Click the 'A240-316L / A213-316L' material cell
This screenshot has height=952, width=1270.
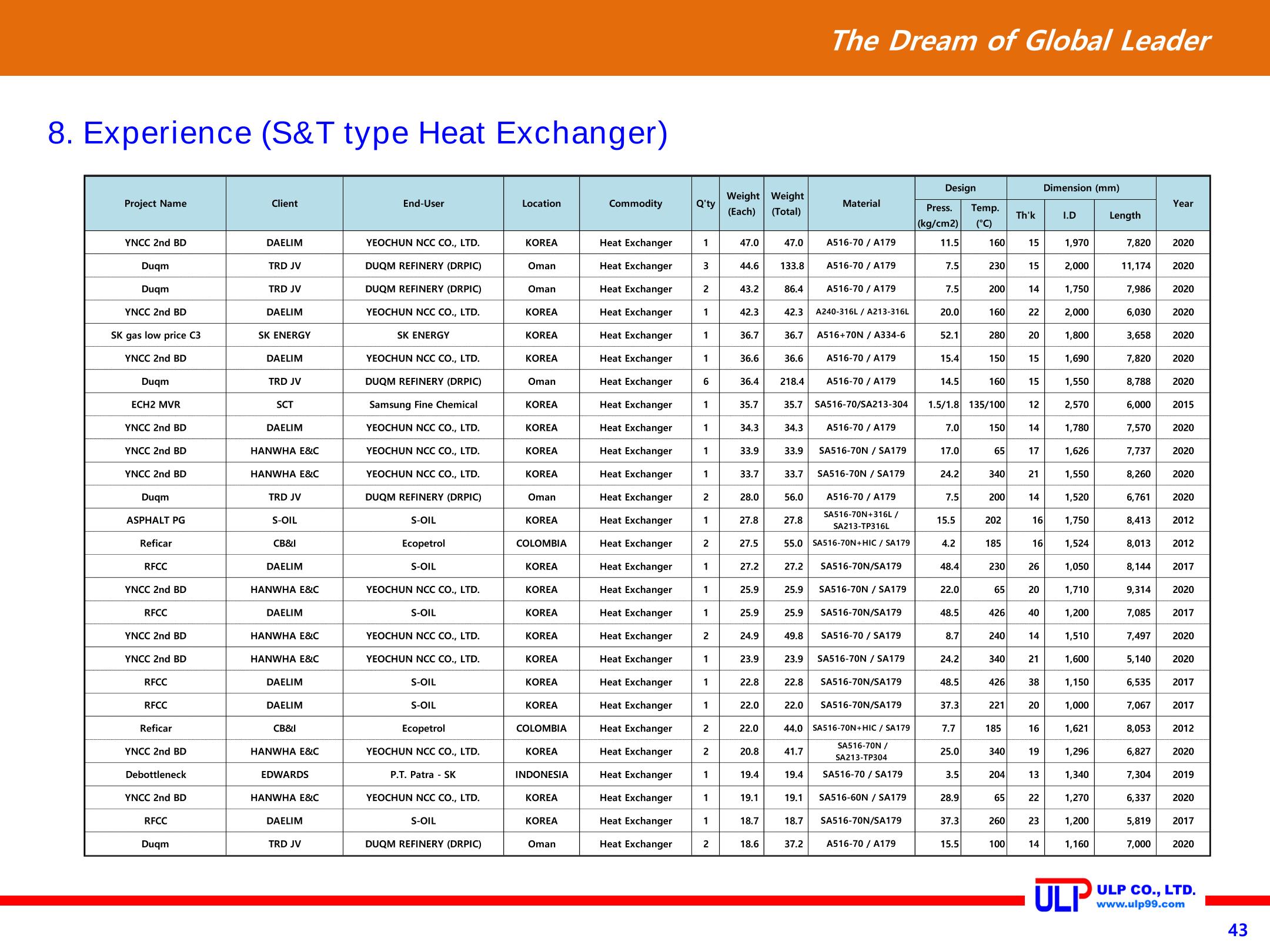point(862,312)
